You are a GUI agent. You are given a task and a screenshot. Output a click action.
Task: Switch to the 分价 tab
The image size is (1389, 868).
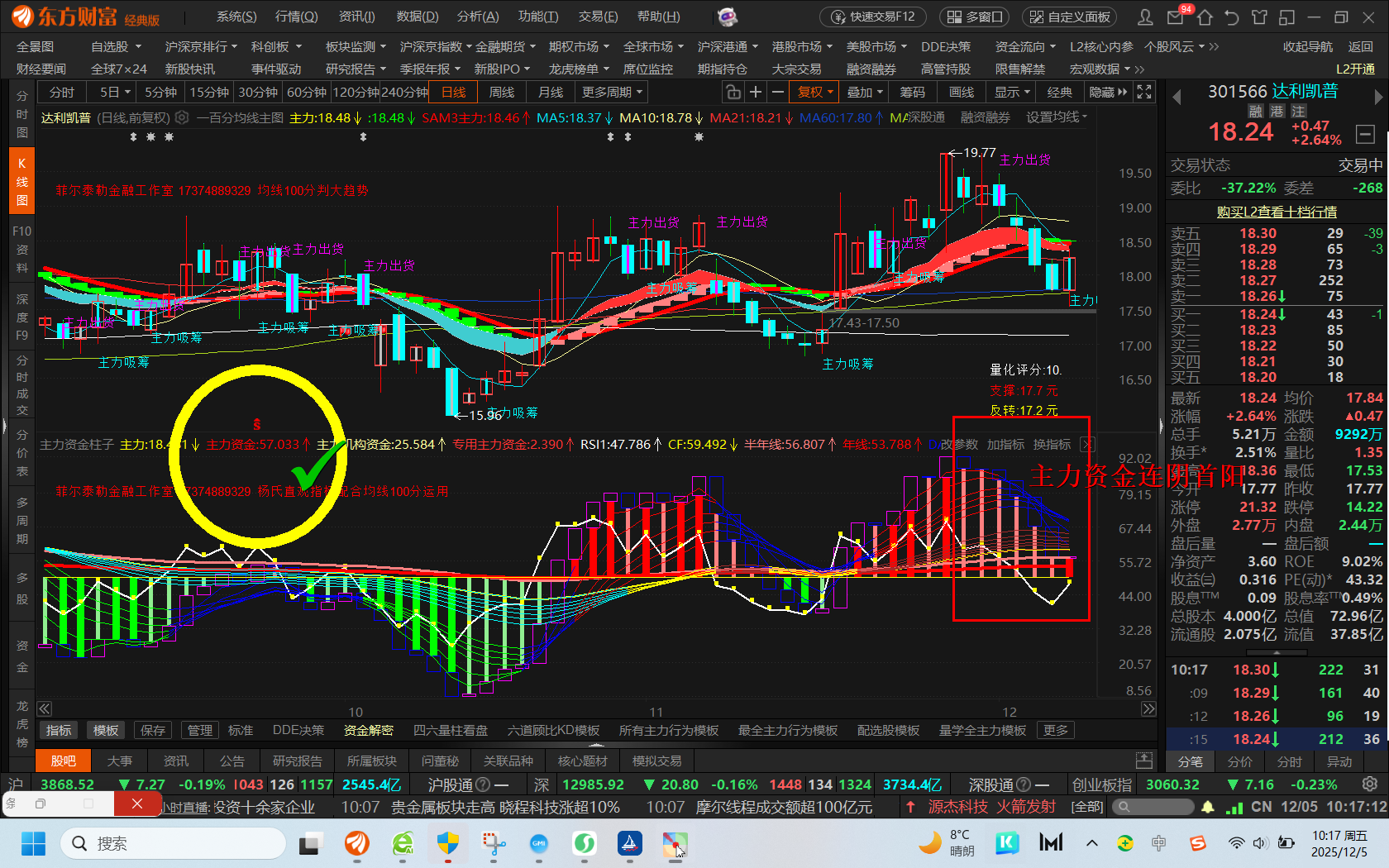point(1240,761)
